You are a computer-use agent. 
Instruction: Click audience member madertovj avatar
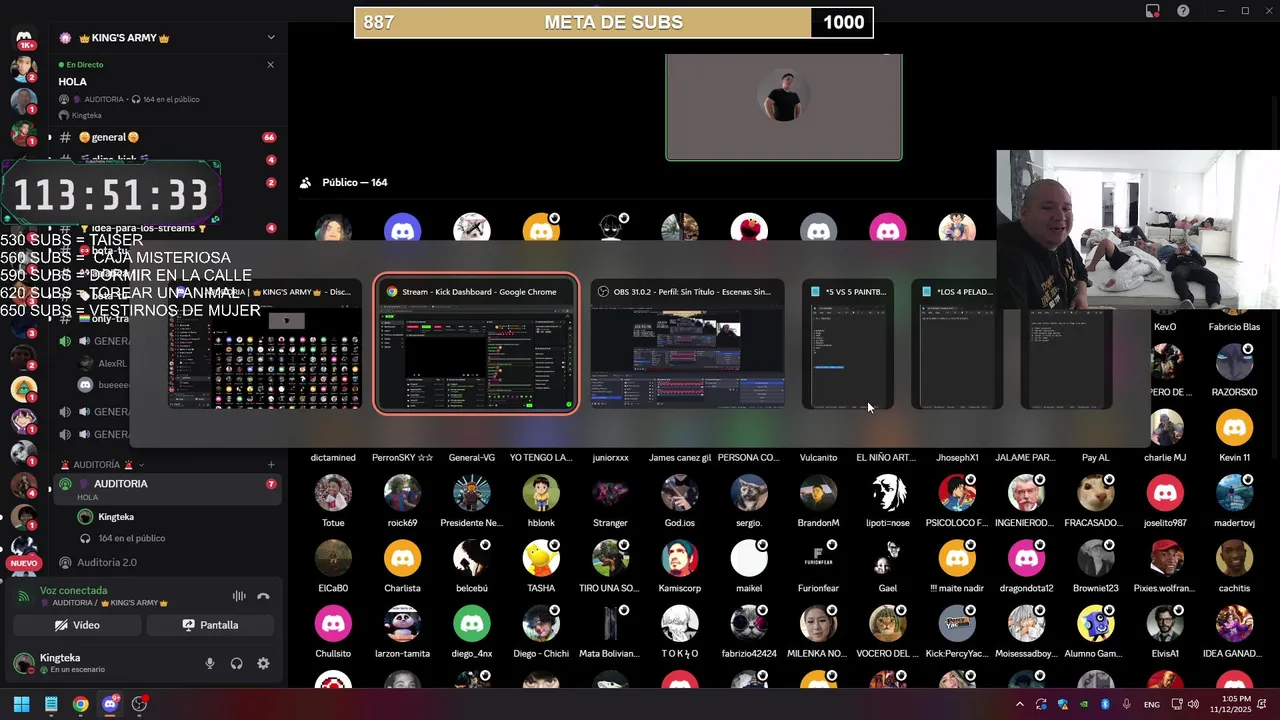(1234, 493)
